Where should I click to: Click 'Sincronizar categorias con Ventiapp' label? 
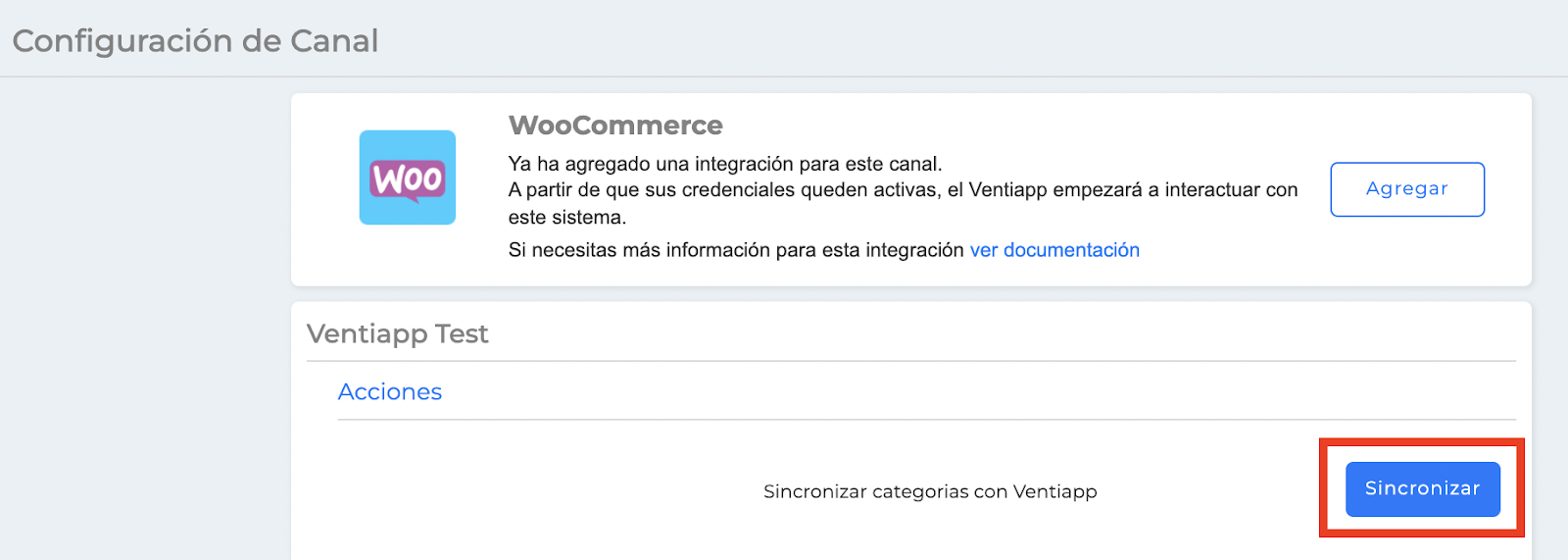tap(930, 491)
